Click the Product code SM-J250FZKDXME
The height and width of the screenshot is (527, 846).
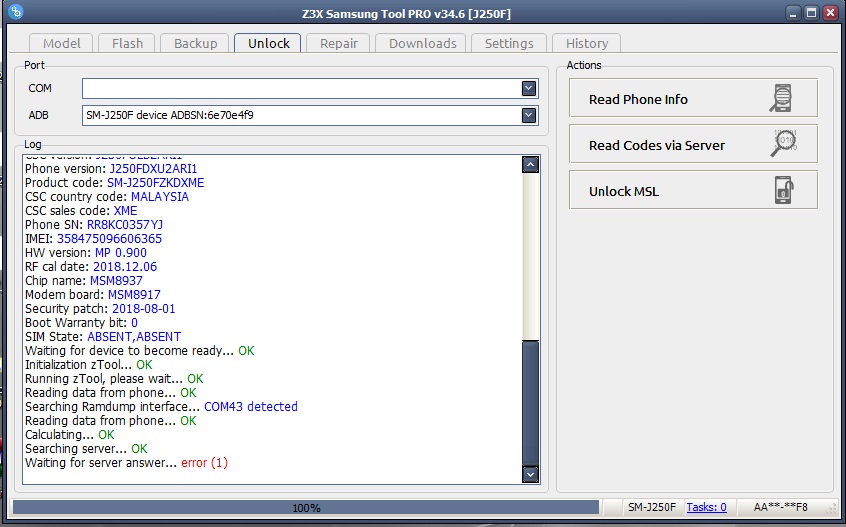coord(155,183)
